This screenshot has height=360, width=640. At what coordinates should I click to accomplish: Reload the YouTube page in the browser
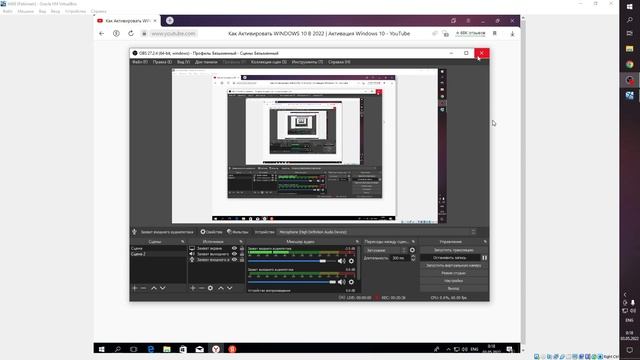click(131, 33)
